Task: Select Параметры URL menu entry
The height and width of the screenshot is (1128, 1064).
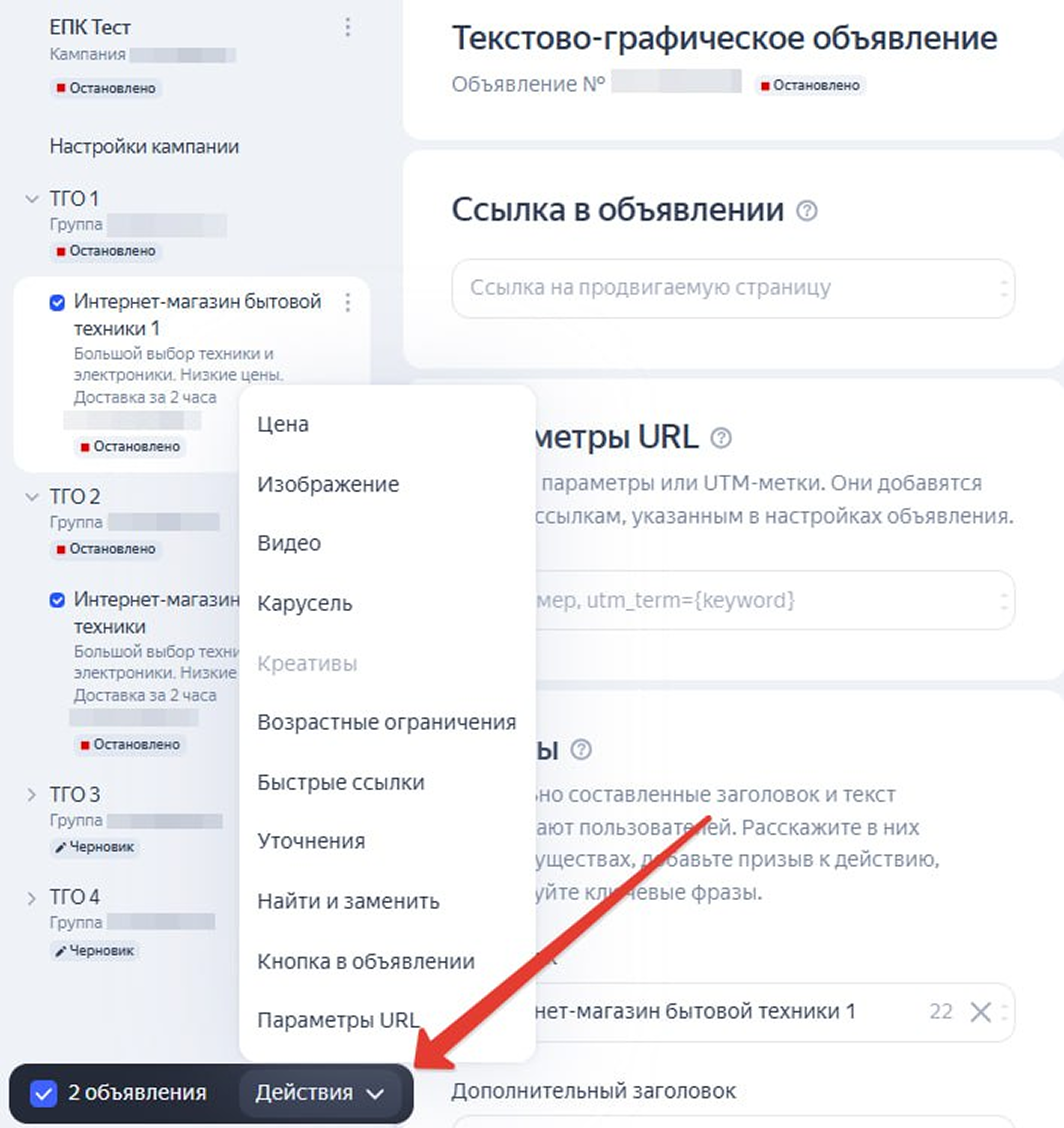Action: point(339,1020)
